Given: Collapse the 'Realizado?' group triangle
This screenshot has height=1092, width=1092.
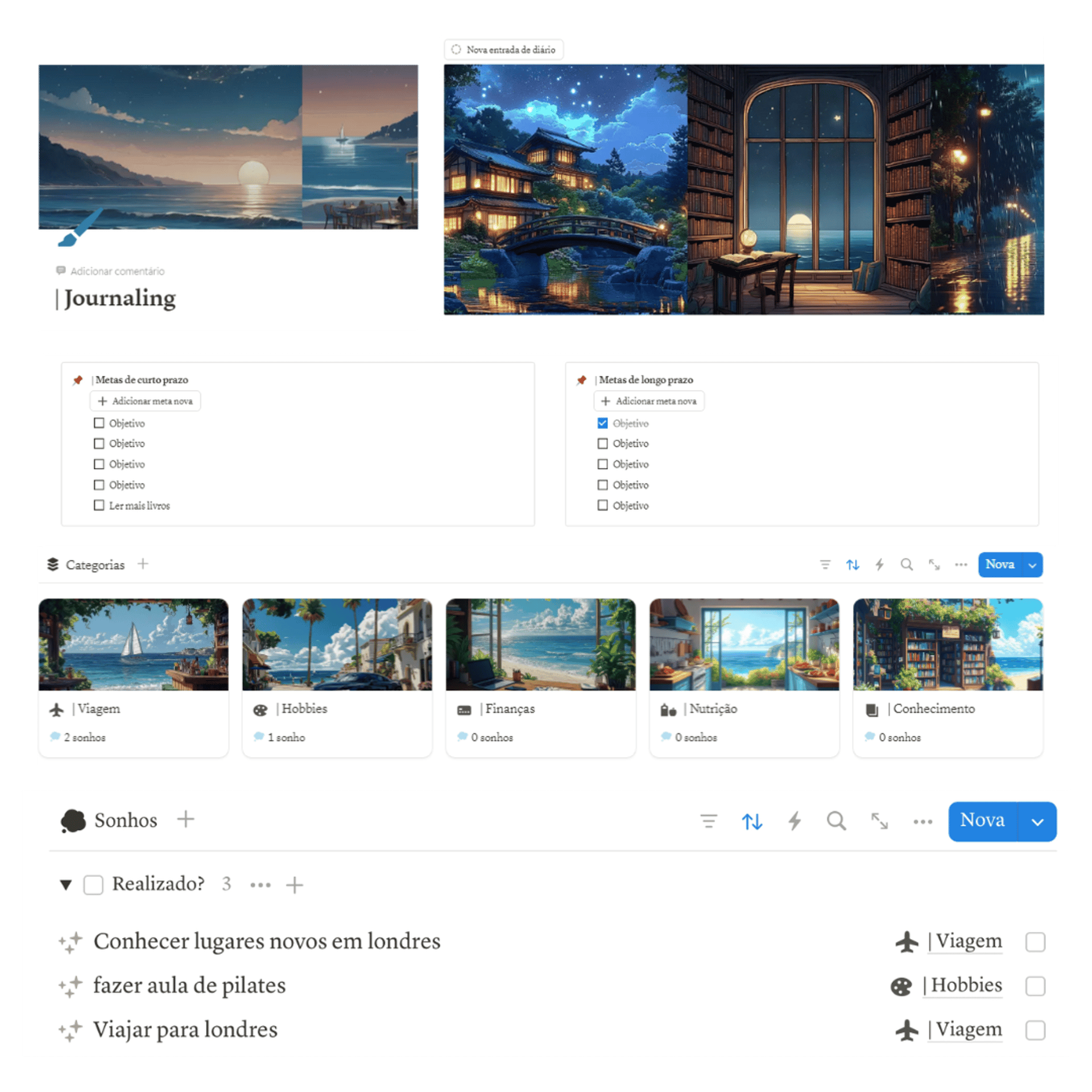Looking at the screenshot, I should 66,884.
